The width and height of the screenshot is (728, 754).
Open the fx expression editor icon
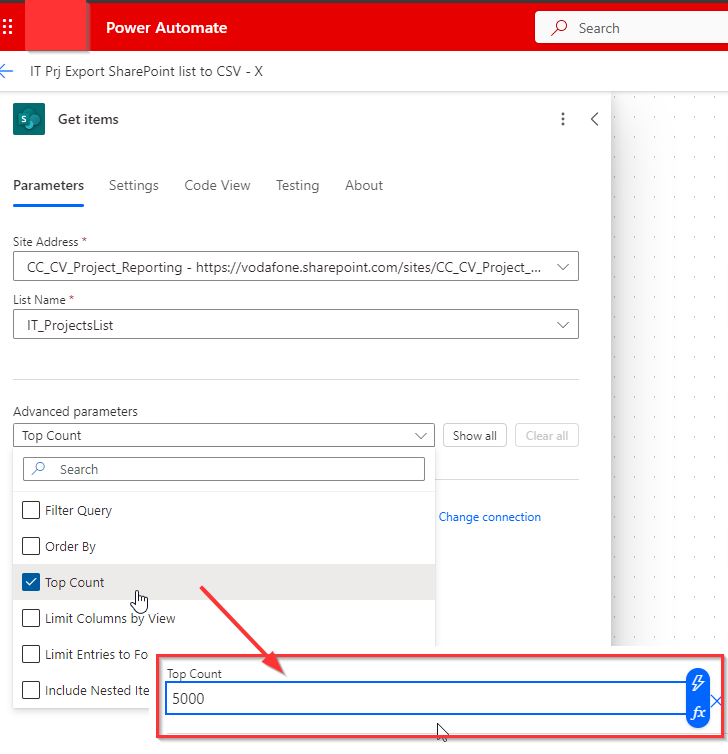point(698,713)
